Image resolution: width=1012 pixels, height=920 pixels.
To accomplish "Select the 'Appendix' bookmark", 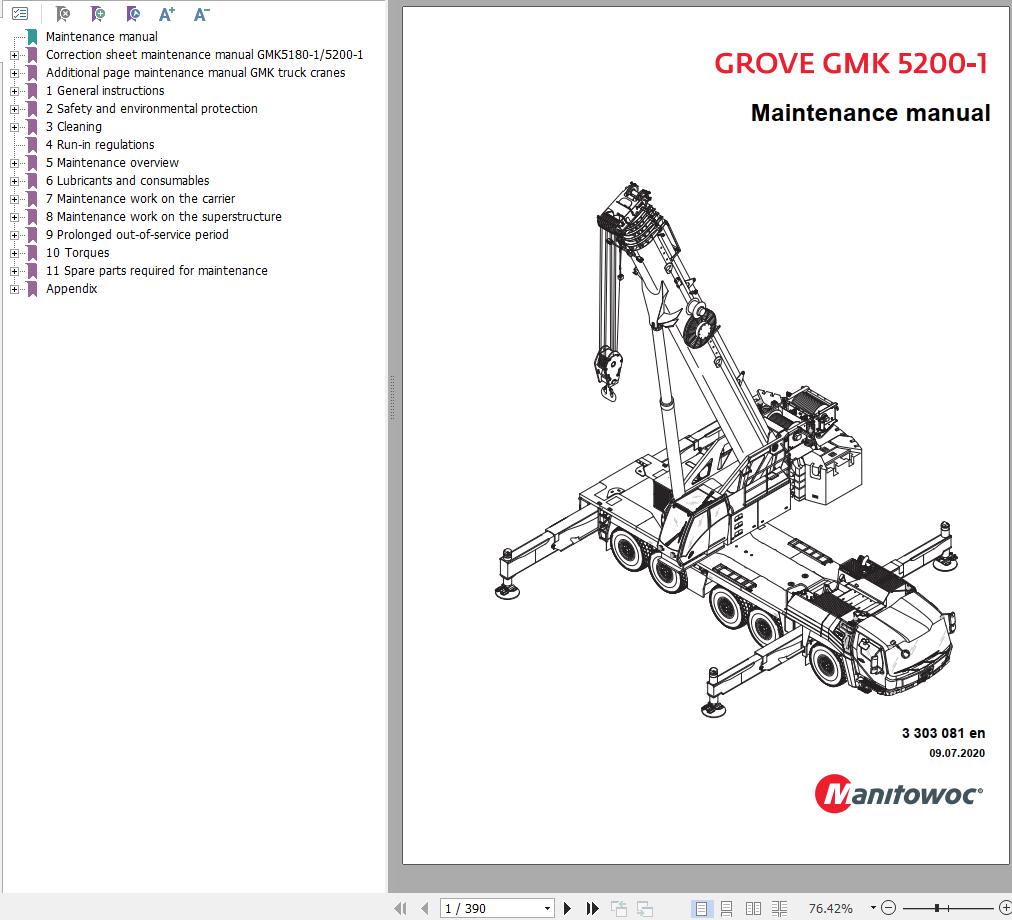I will [71, 289].
